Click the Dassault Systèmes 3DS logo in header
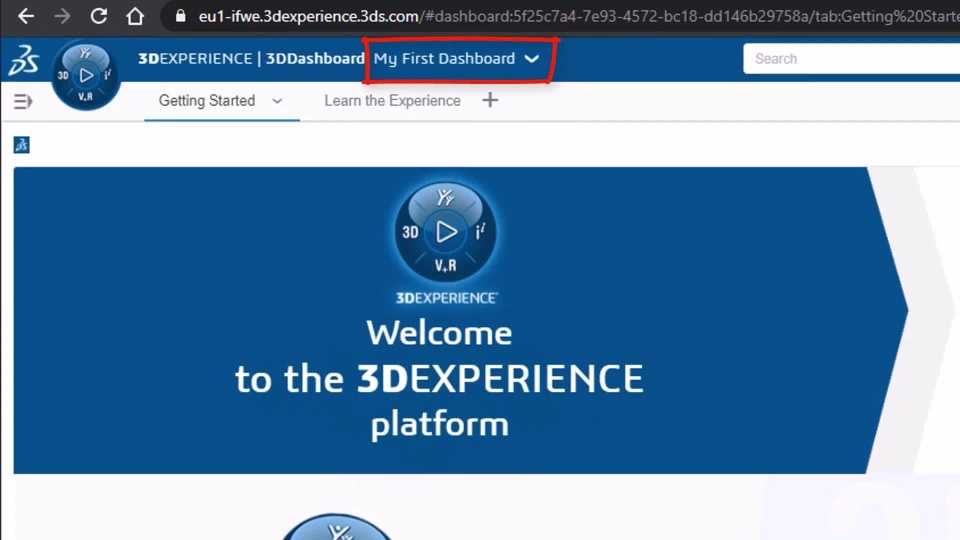The image size is (960, 540). coord(23,59)
